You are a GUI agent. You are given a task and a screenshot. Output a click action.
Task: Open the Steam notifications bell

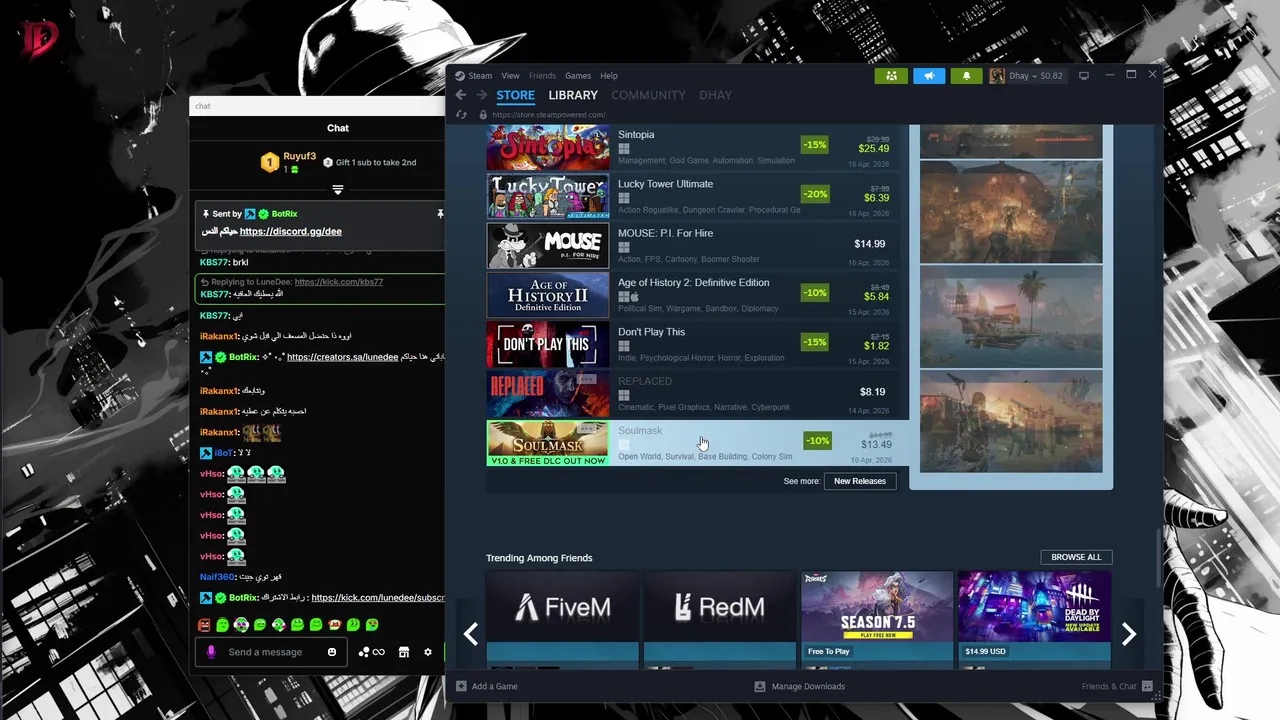click(966, 76)
